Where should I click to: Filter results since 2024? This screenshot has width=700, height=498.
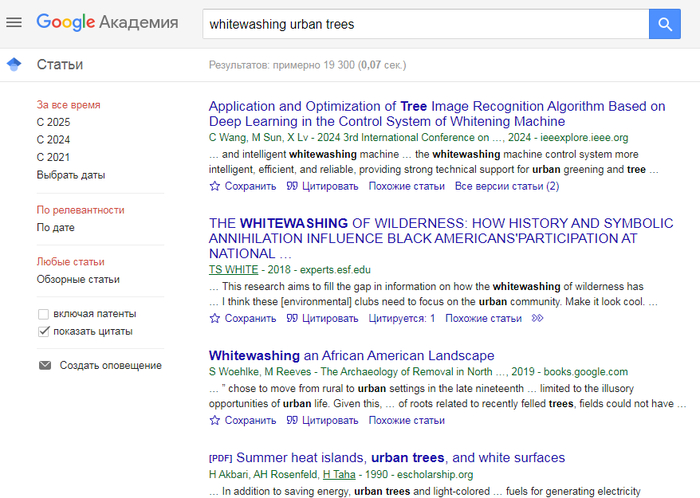53,140
